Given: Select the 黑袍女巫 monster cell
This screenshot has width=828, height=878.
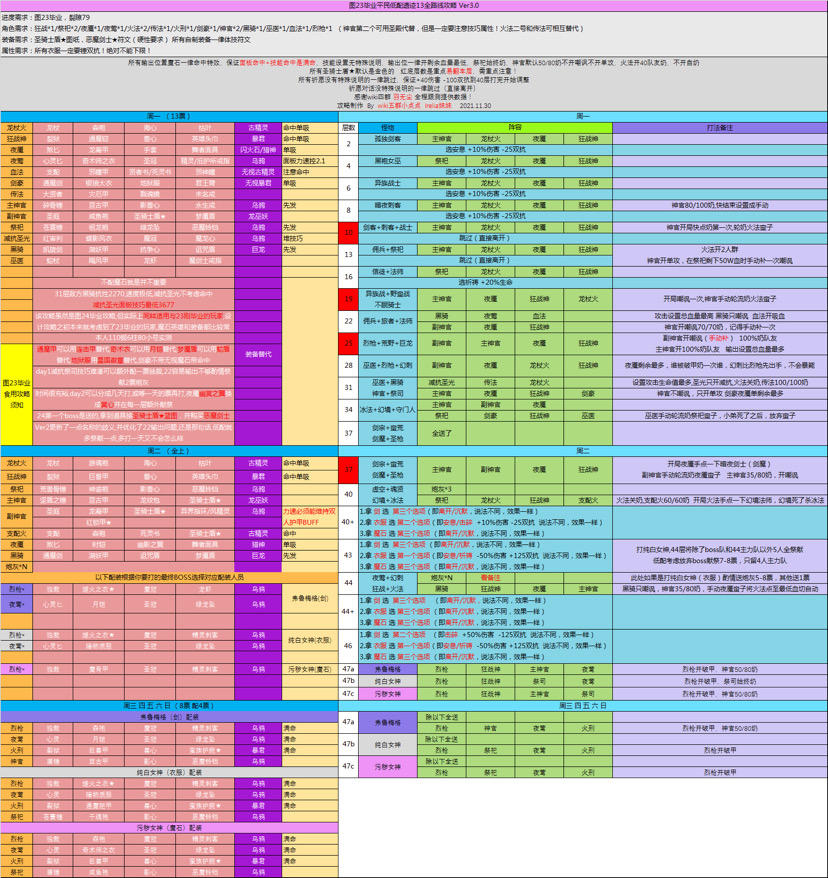Looking at the screenshot, I should pyautogui.click(x=387, y=161).
